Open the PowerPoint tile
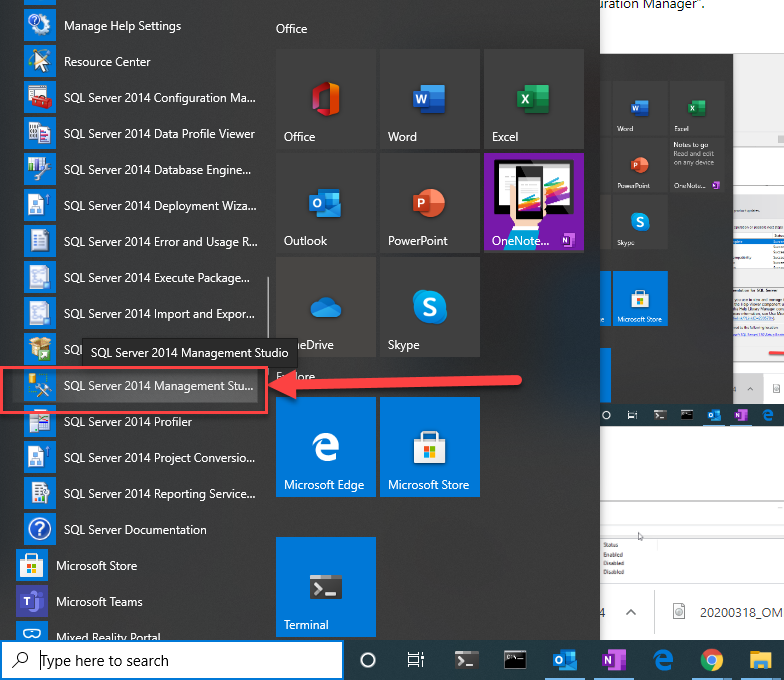 (x=430, y=203)
